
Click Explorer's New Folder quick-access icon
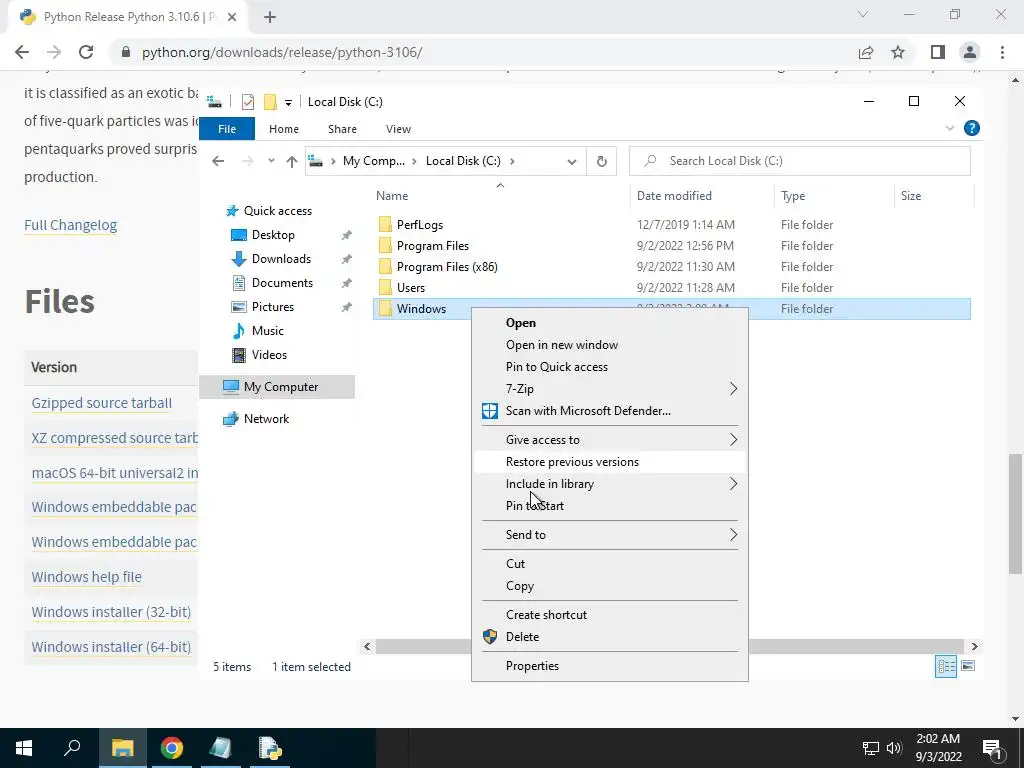pyautogui.click(x=270, y=102)
